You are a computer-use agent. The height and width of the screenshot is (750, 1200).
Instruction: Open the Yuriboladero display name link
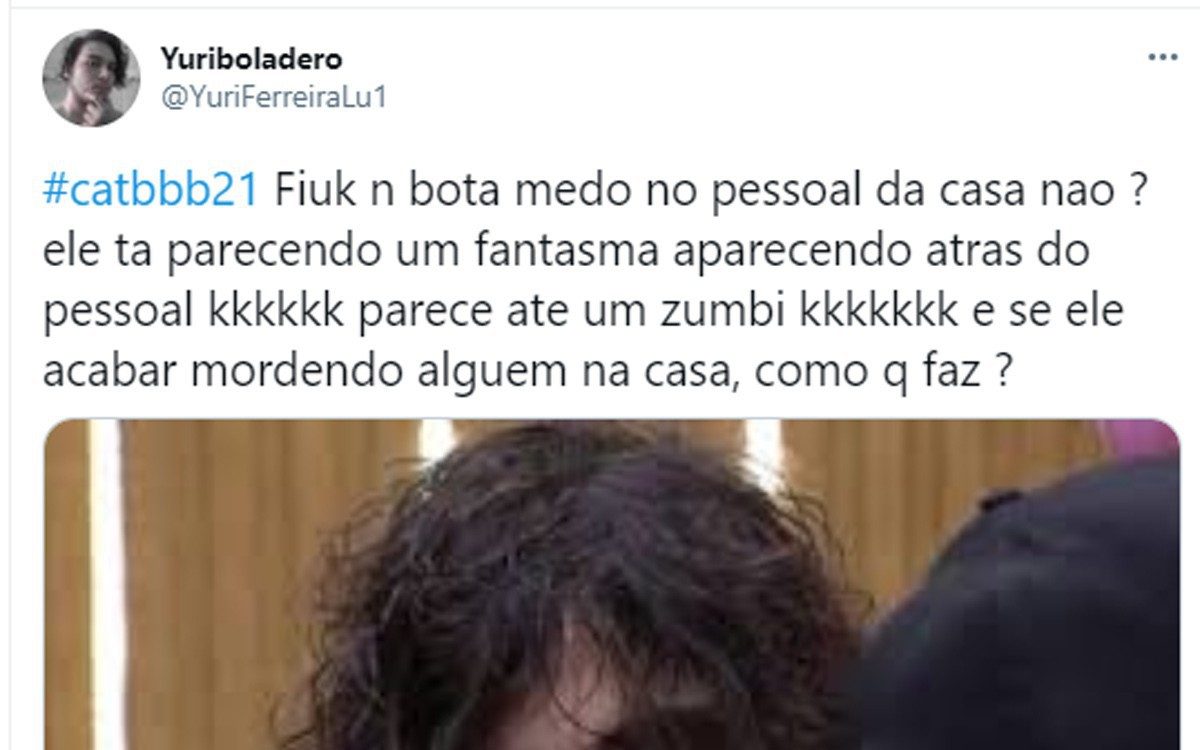coord(251,59)
